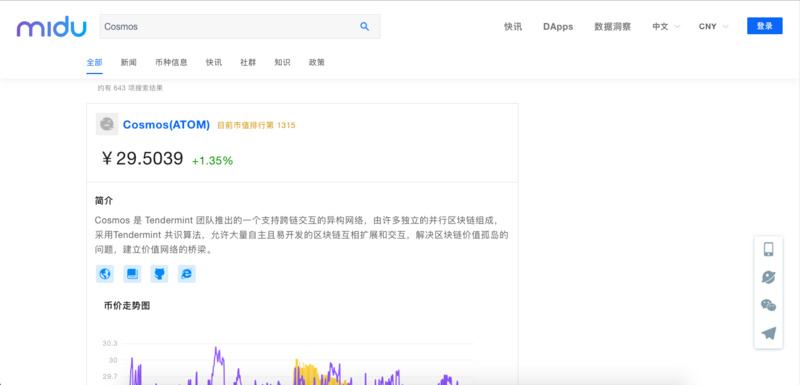Click the midu logo
The height and width of the screenshot is (385, 800).
click(x=51, y=27)
